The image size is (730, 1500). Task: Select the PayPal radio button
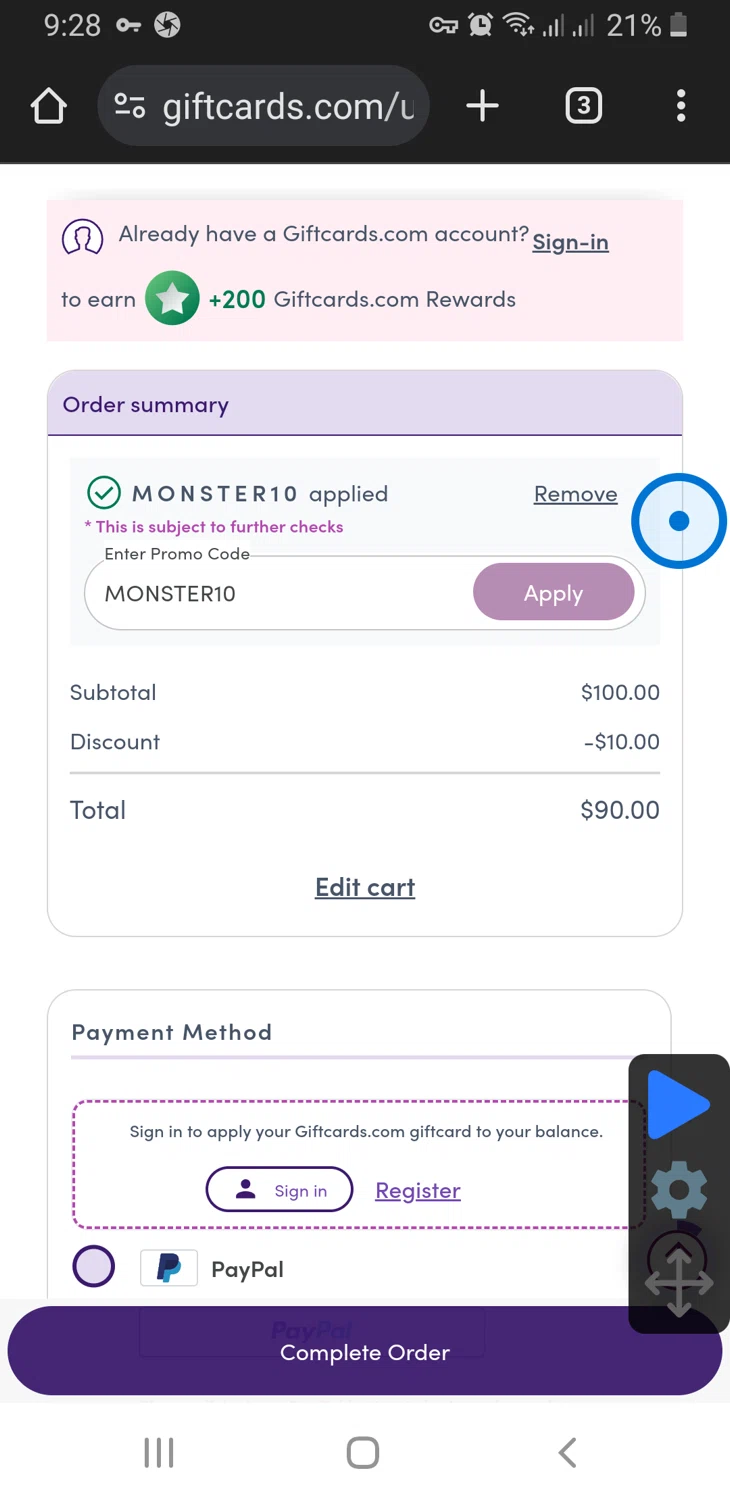94,1267
